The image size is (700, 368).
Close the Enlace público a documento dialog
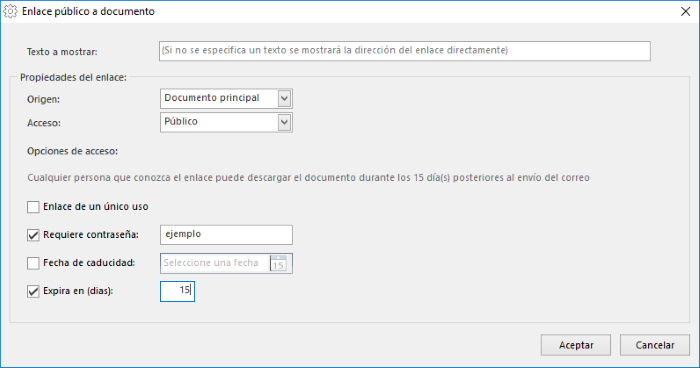[x=685, y=12]
